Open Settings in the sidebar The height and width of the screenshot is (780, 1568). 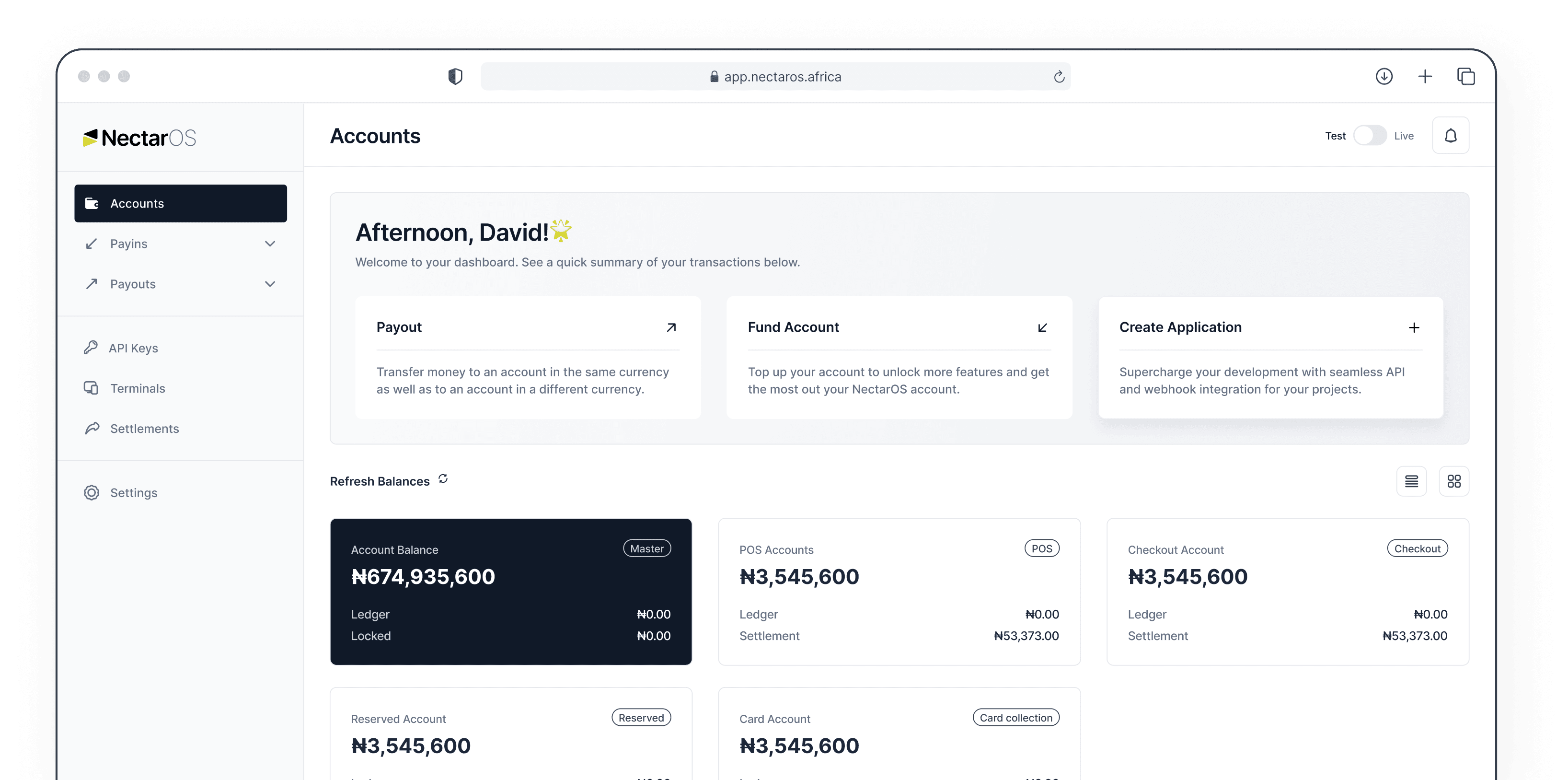pos(133,493)
